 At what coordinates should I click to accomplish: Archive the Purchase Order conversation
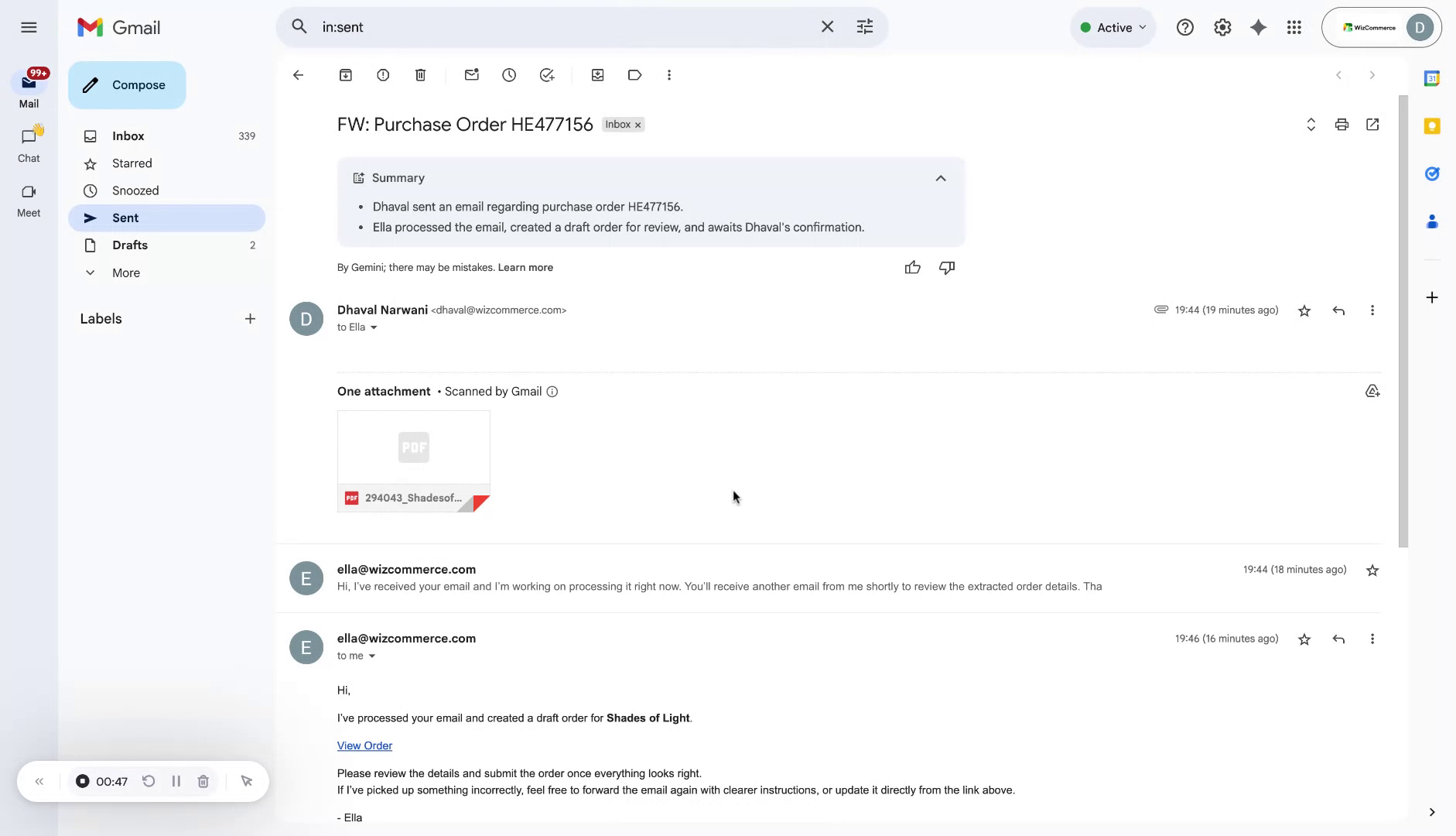click(x=345, y=74)
